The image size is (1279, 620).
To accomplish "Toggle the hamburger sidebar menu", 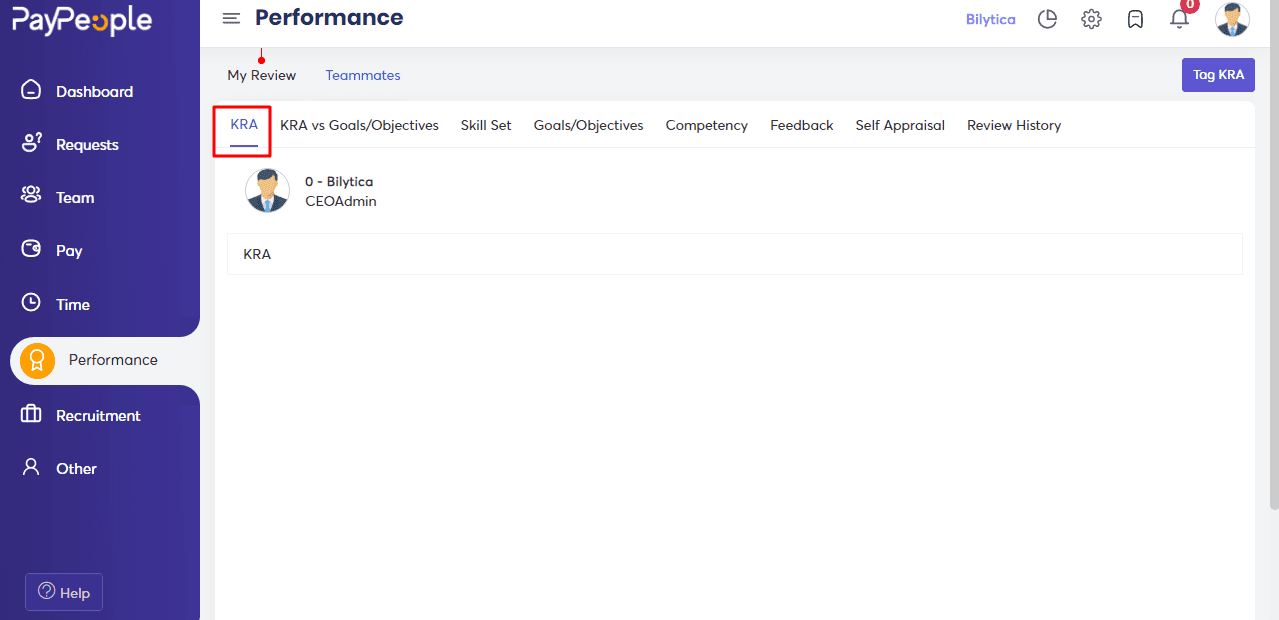I will coord(231,18).
